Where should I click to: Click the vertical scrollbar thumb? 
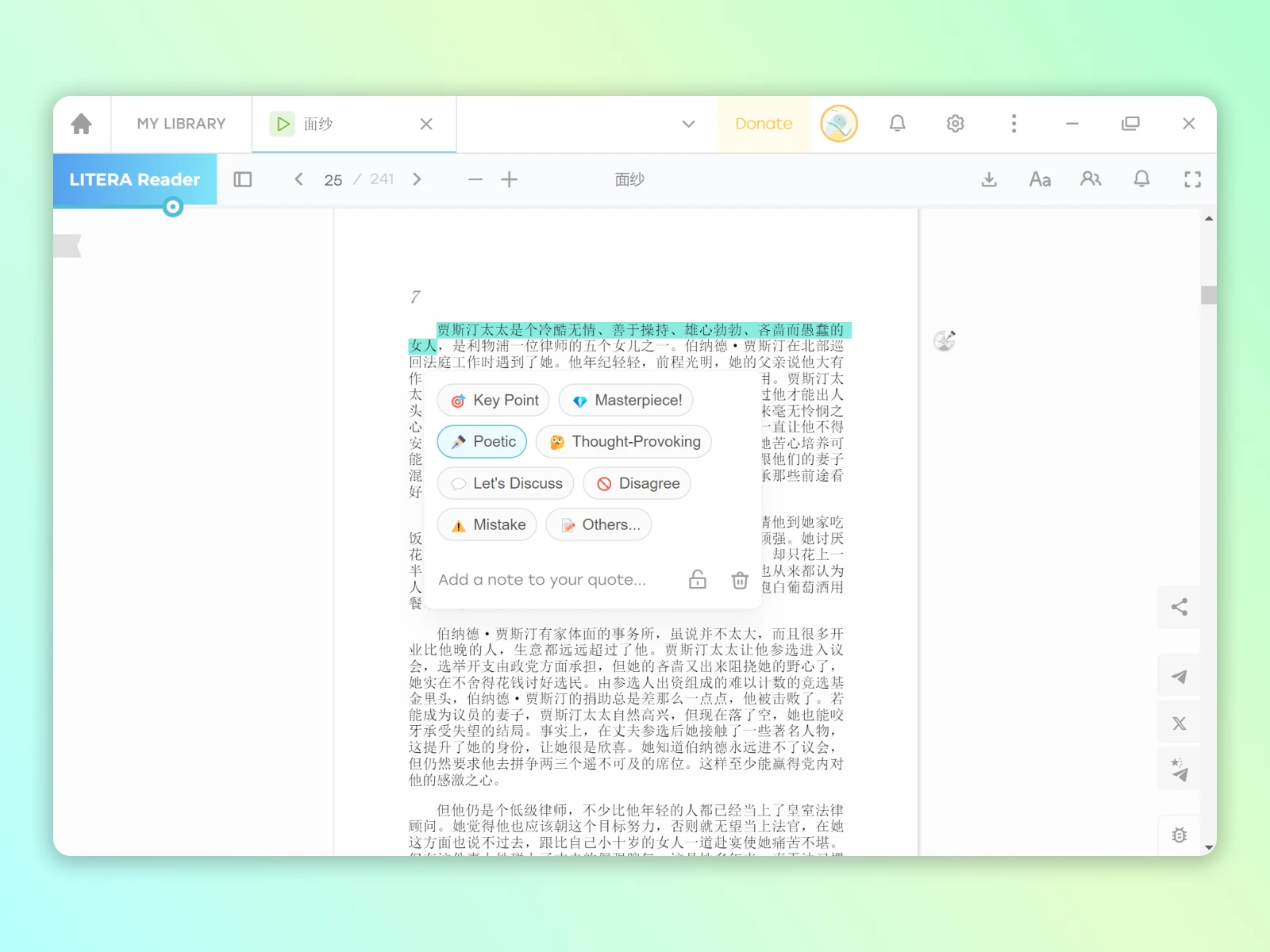[1209, 295]
